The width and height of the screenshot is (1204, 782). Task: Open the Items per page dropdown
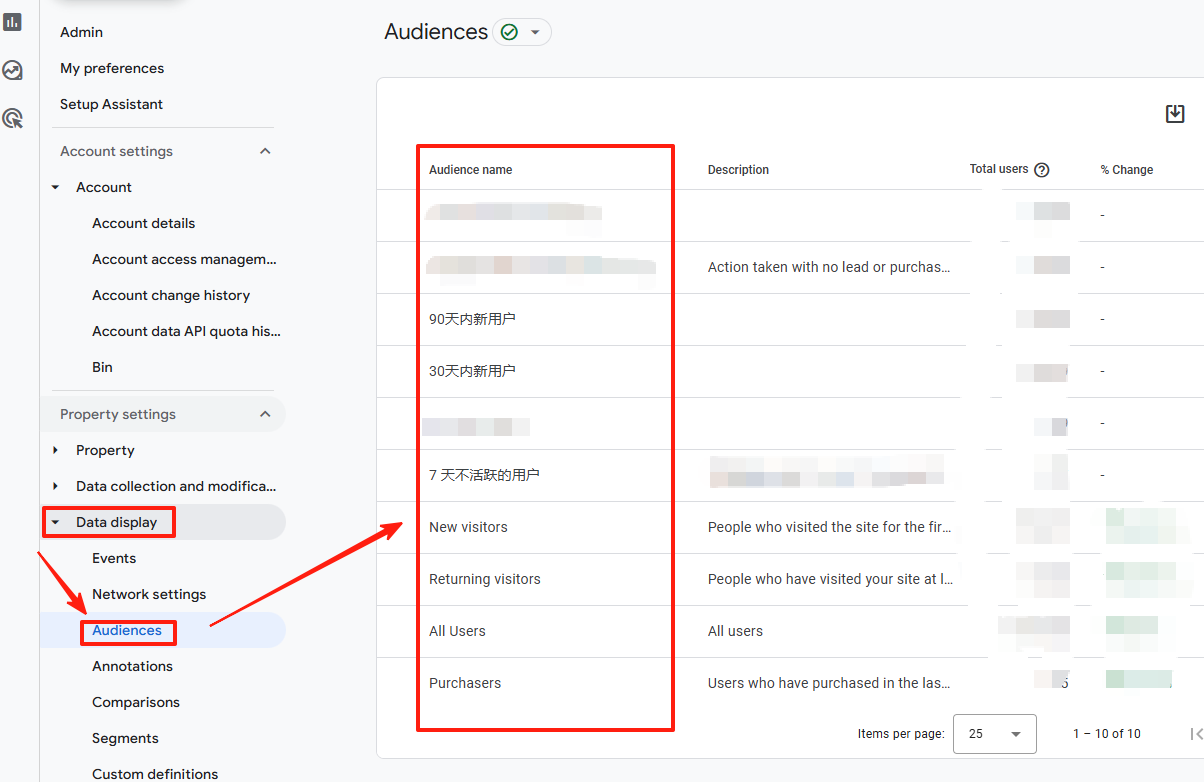point(994,734)
